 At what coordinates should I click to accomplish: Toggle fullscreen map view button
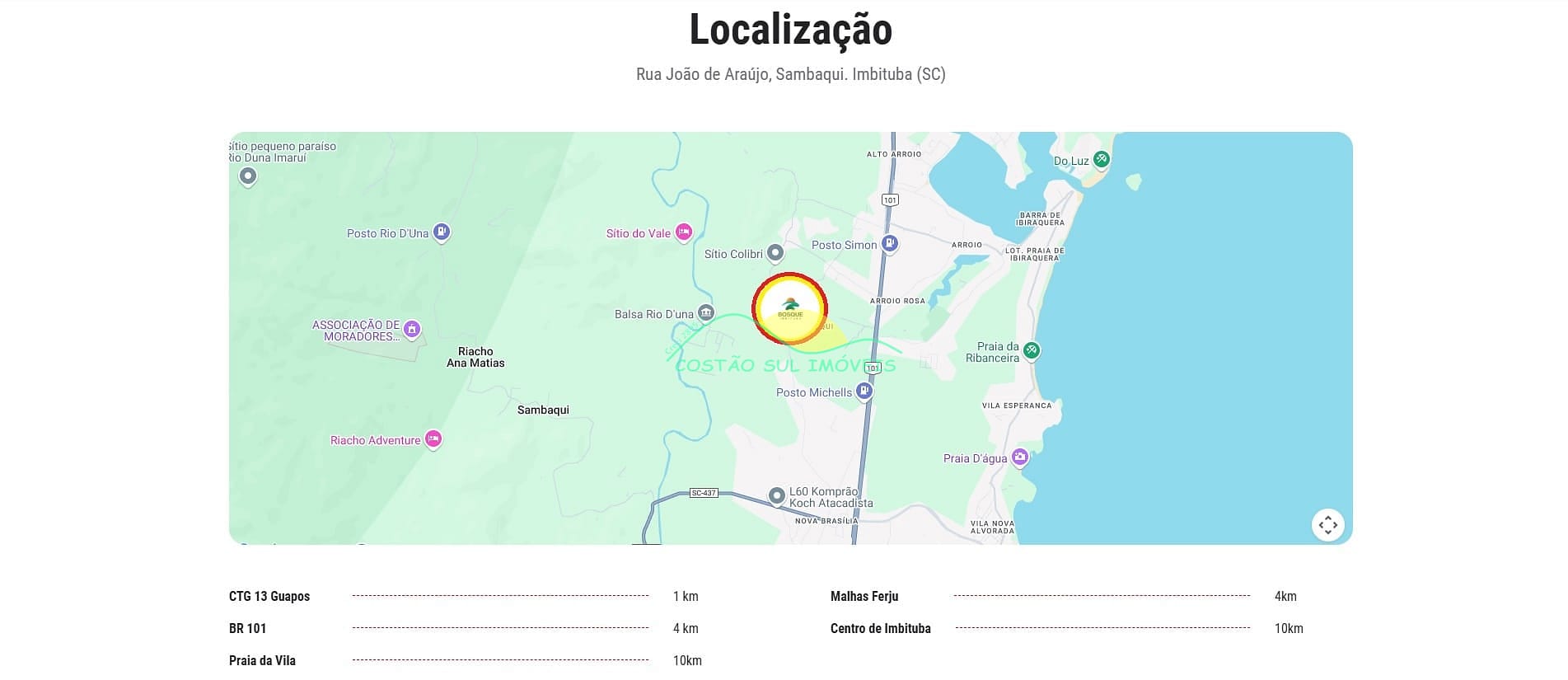(1327, 524)
